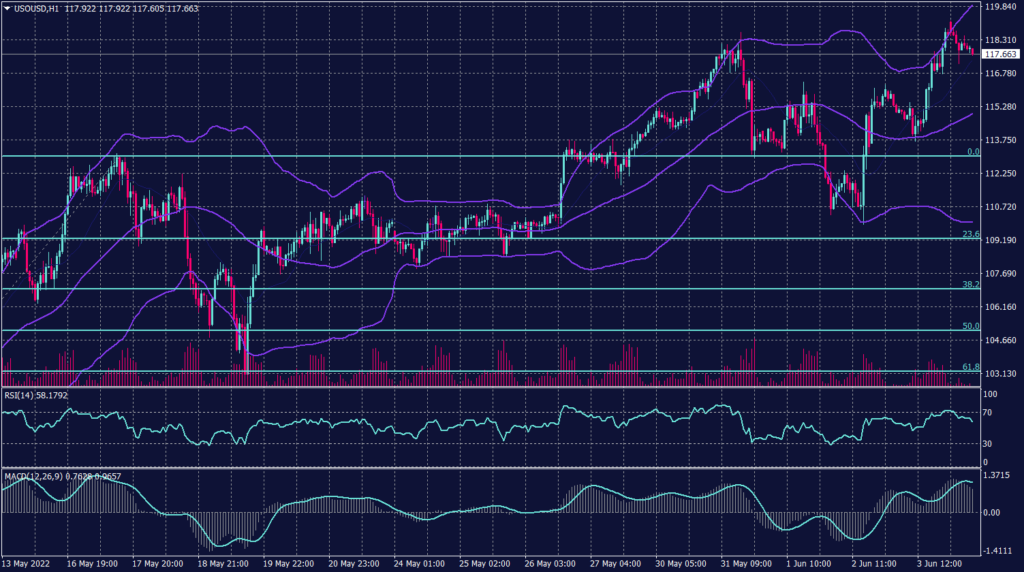The width and height of the screenshot is (1024, 572).
Task: Click the 26 May 03:00 time marker
Action: click(x=549, y=563)
